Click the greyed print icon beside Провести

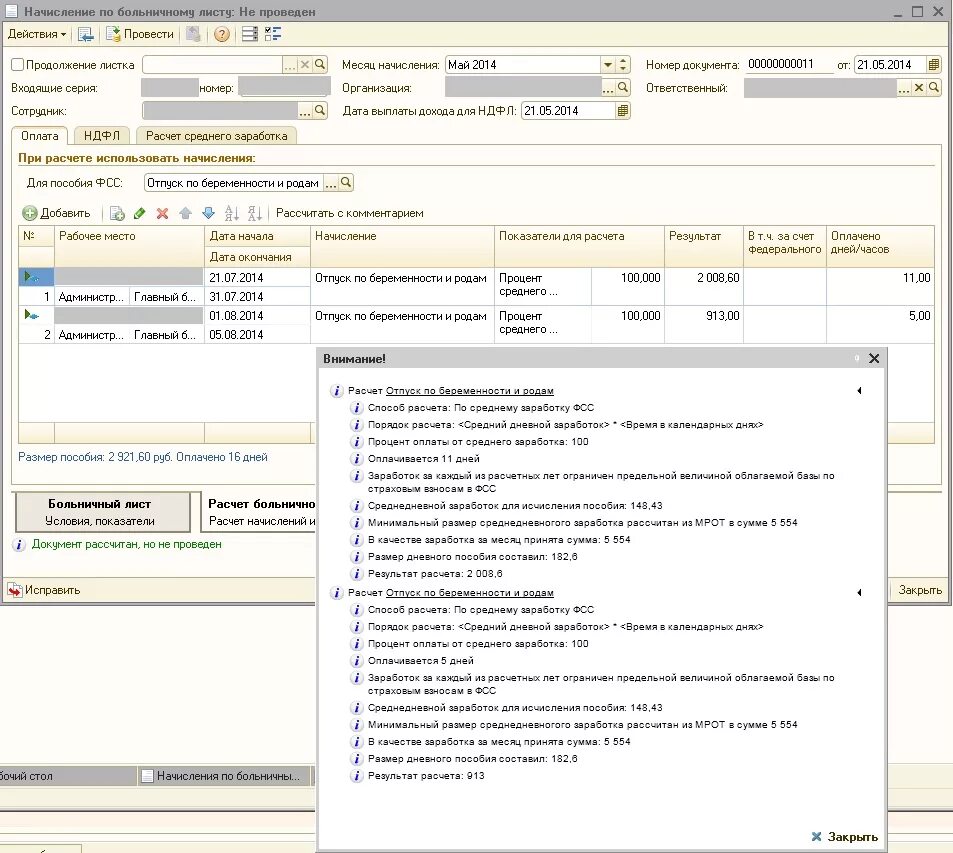point(193,34)
